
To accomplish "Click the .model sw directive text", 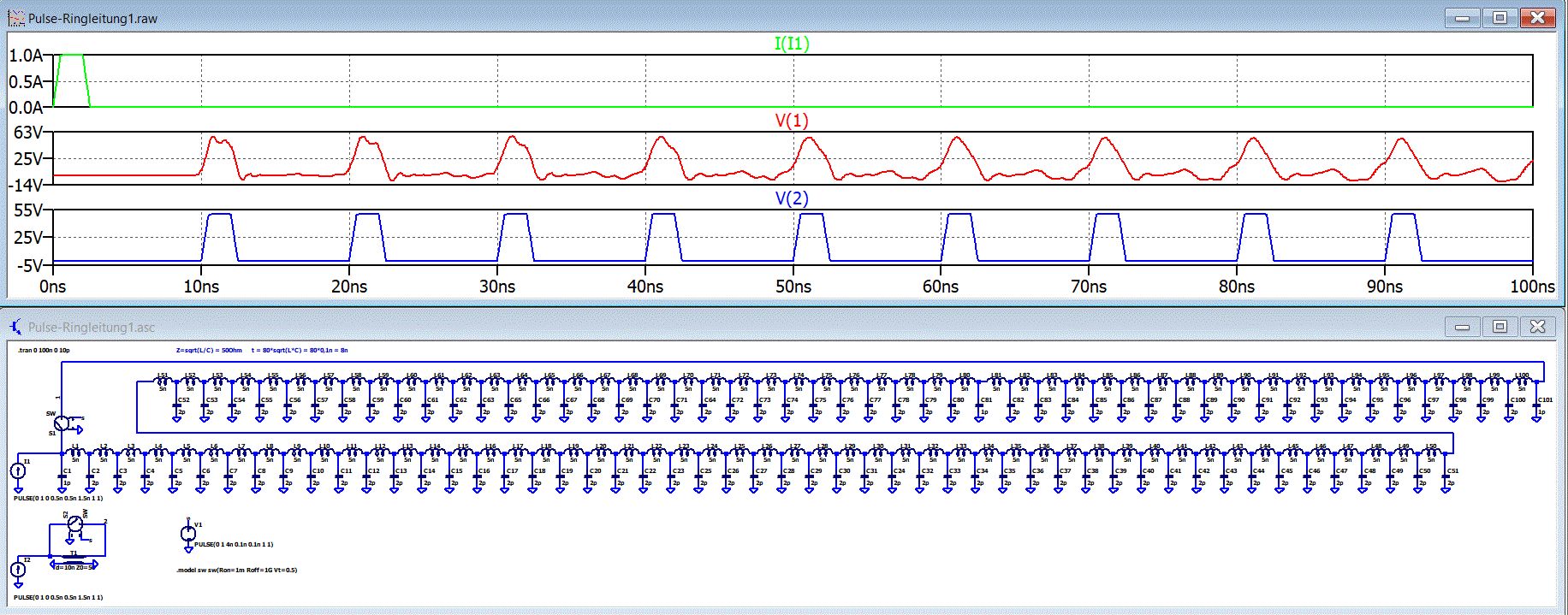I will click(236, 570).
